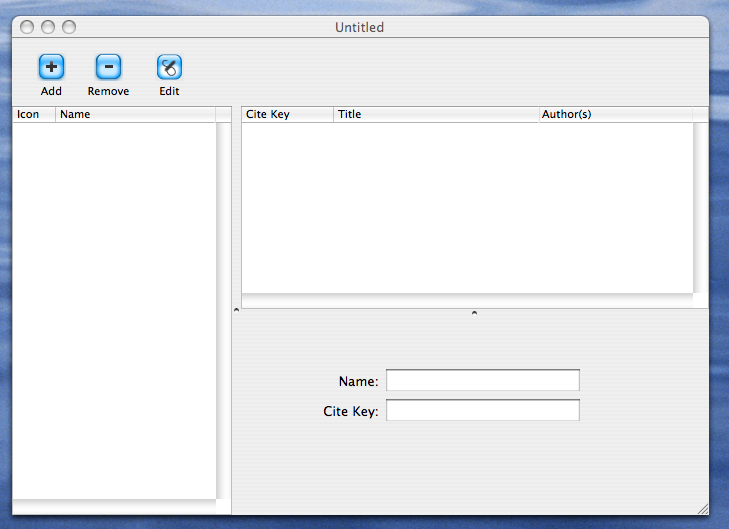This screenshot has height=529, width=729.
Task: Minimize the Untitled window
Action: tap(48, 27)
